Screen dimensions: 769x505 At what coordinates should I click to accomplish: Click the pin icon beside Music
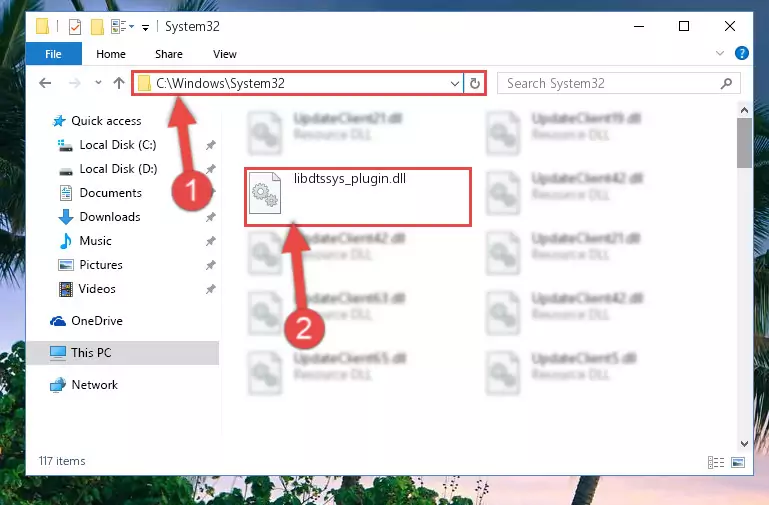(210, 241)
